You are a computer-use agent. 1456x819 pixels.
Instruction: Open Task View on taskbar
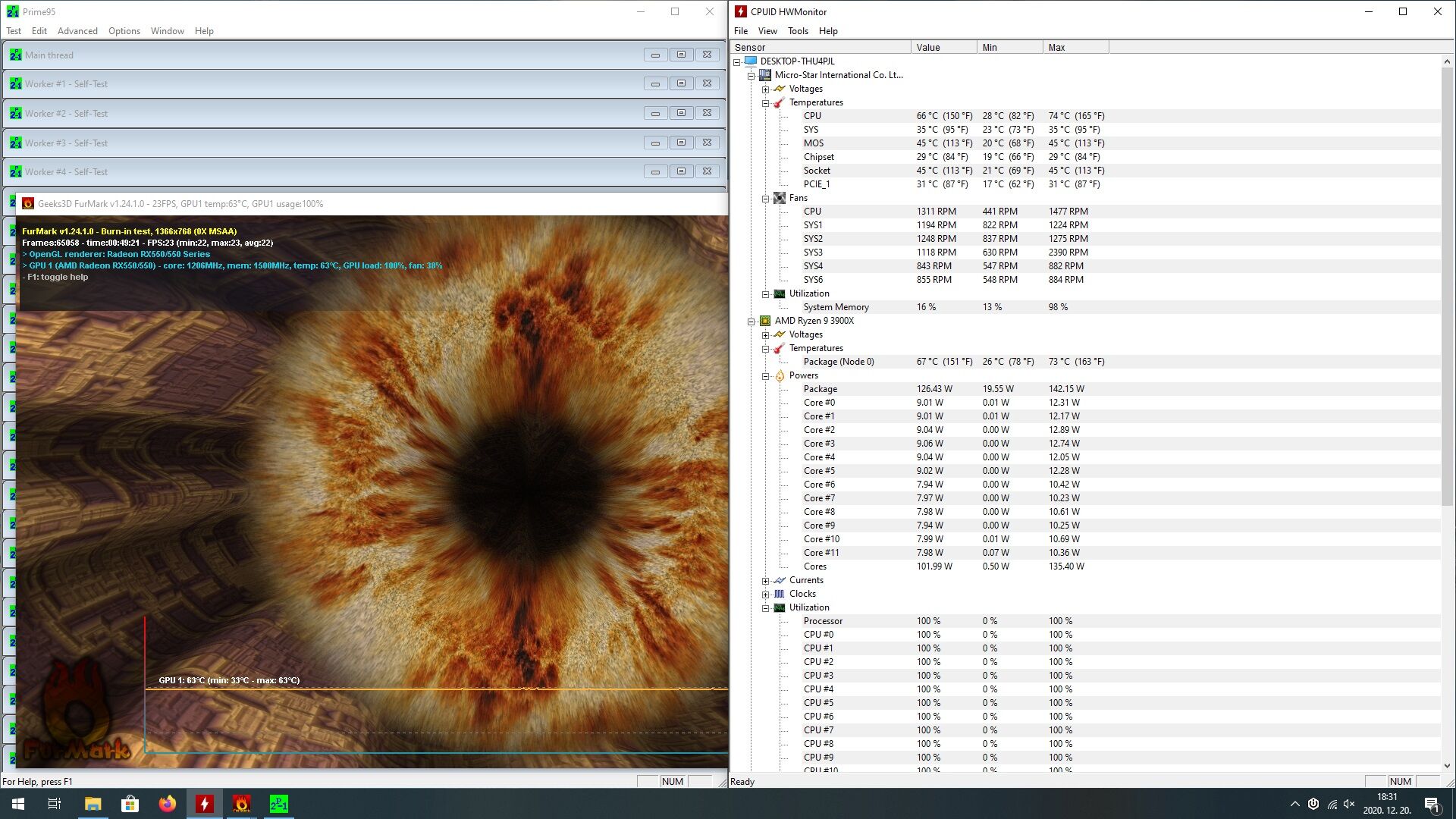pos(55,804)
